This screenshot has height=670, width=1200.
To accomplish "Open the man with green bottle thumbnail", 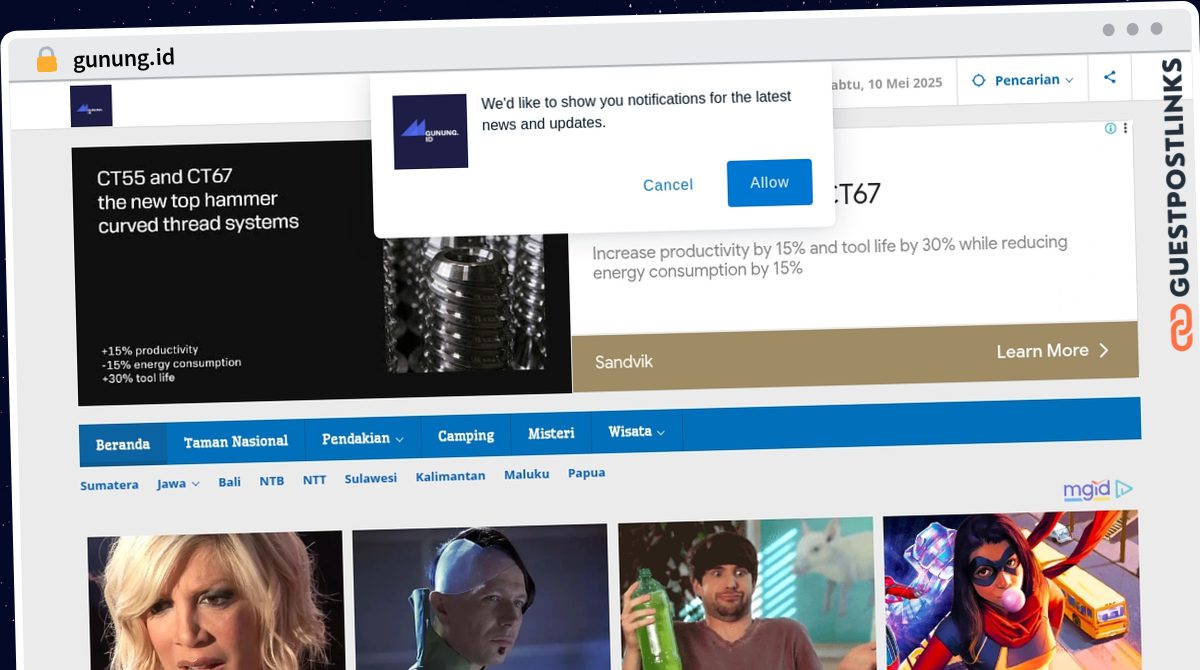I will coord(746,594).
